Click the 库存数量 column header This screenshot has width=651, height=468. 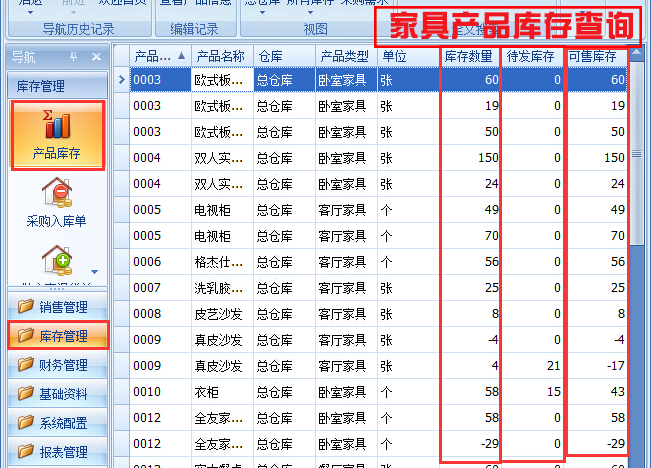pos(469,56)
